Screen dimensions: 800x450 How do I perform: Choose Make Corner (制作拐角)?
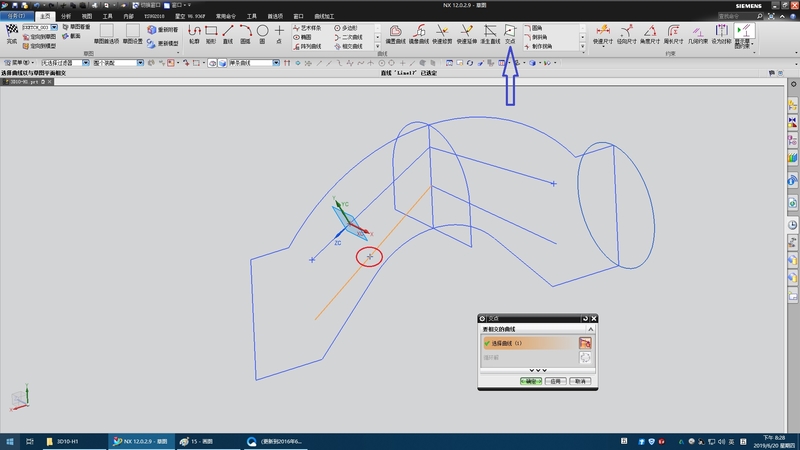tap(538, 46)
